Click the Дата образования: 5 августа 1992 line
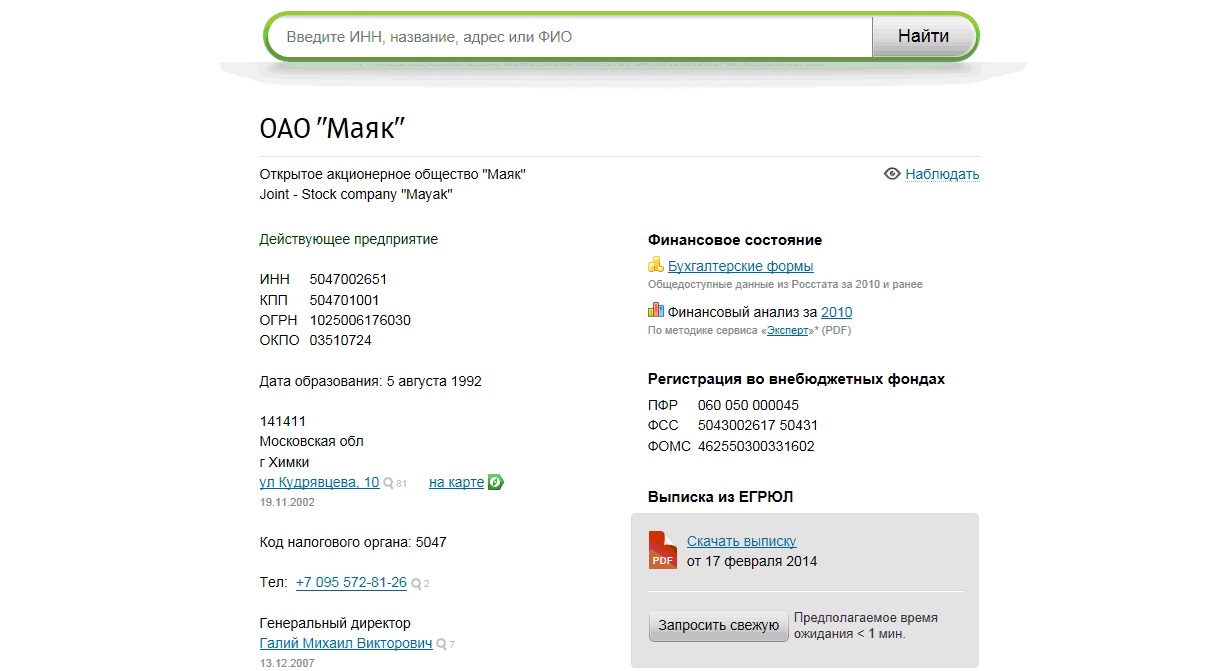1219x671 pixels. 371,381
